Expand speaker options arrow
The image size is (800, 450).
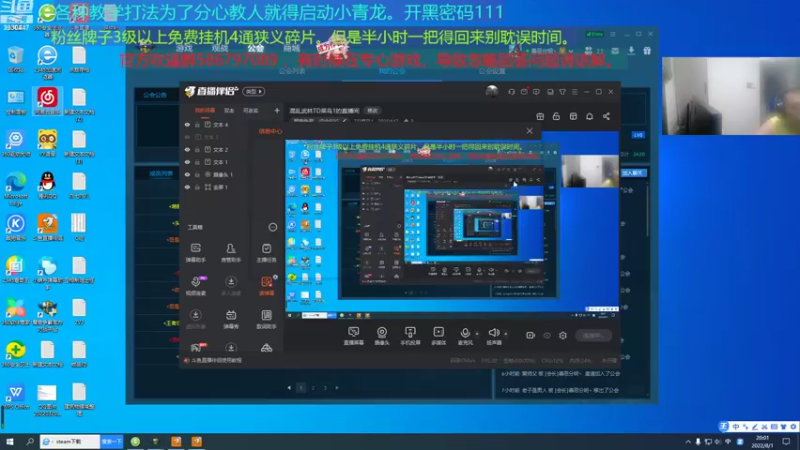click(506, 334)
